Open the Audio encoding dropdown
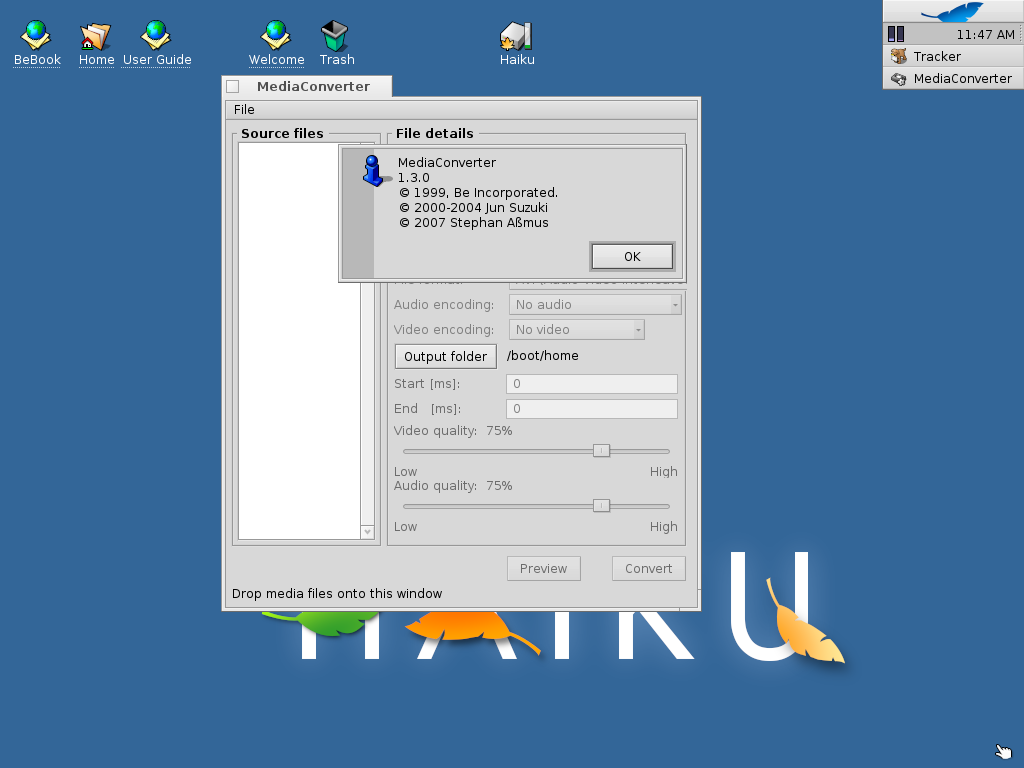Image resolution: width=1024 pixels, height=768 pixels. click(x=595, y=304)
